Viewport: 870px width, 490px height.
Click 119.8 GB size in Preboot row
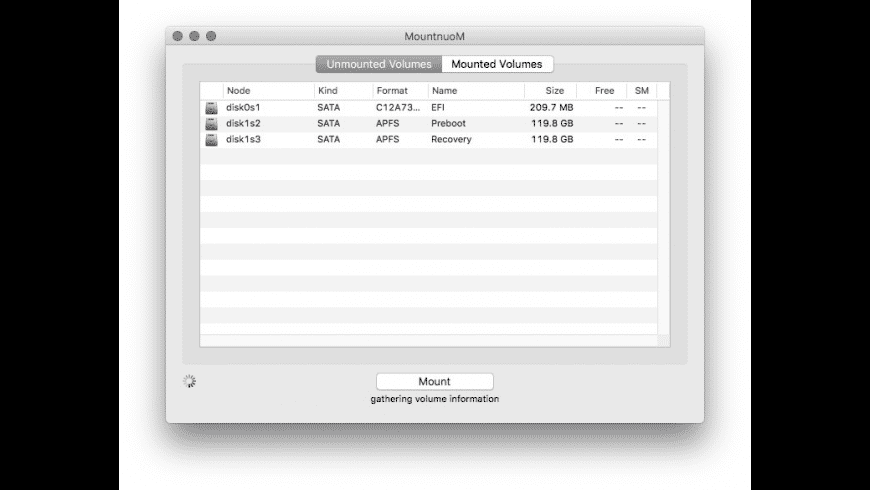coord(552,123)
